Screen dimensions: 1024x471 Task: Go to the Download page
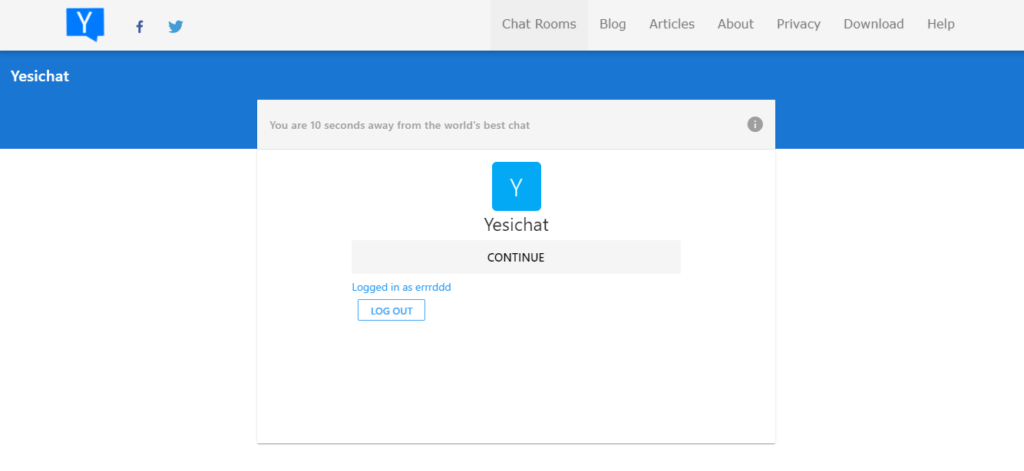pyautogui.click(x=873, y=24)
